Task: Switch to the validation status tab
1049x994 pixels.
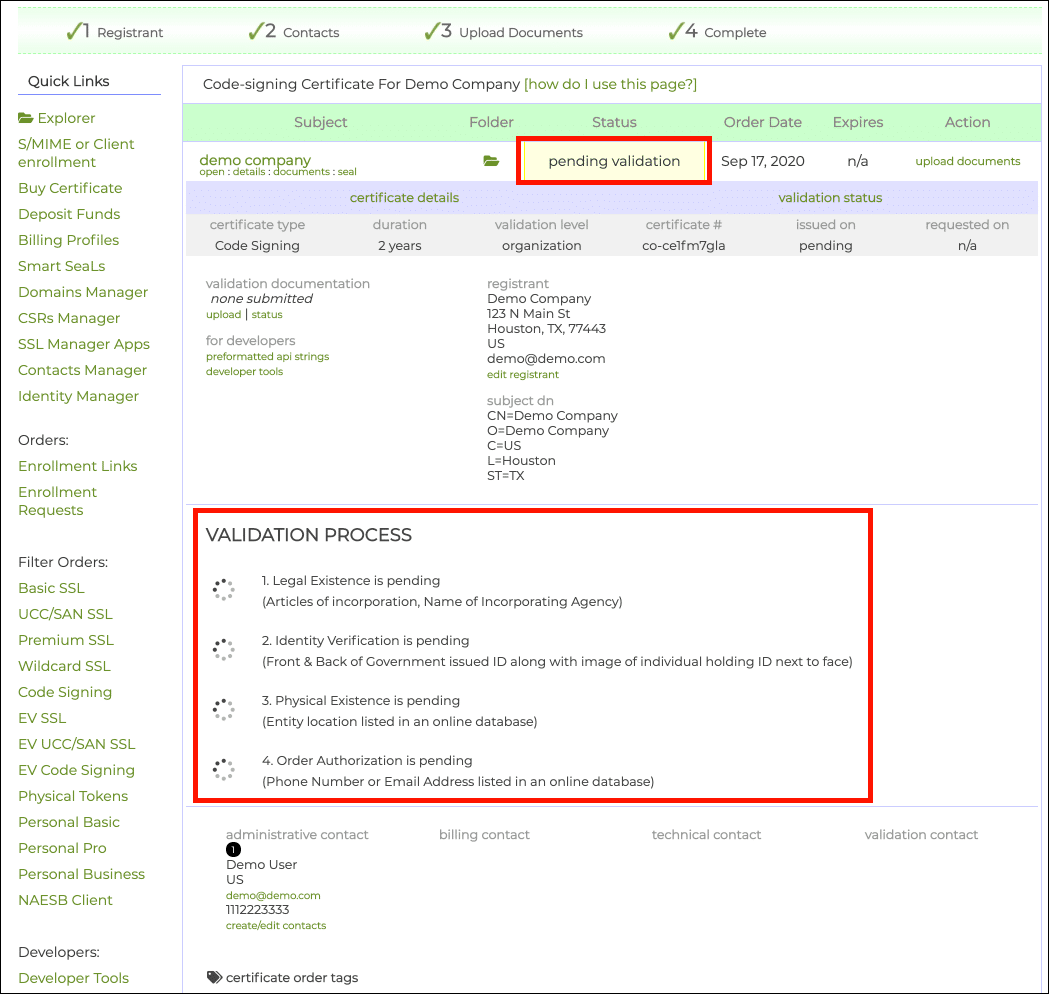Action: pyautogui.click(x=830, y=197)
